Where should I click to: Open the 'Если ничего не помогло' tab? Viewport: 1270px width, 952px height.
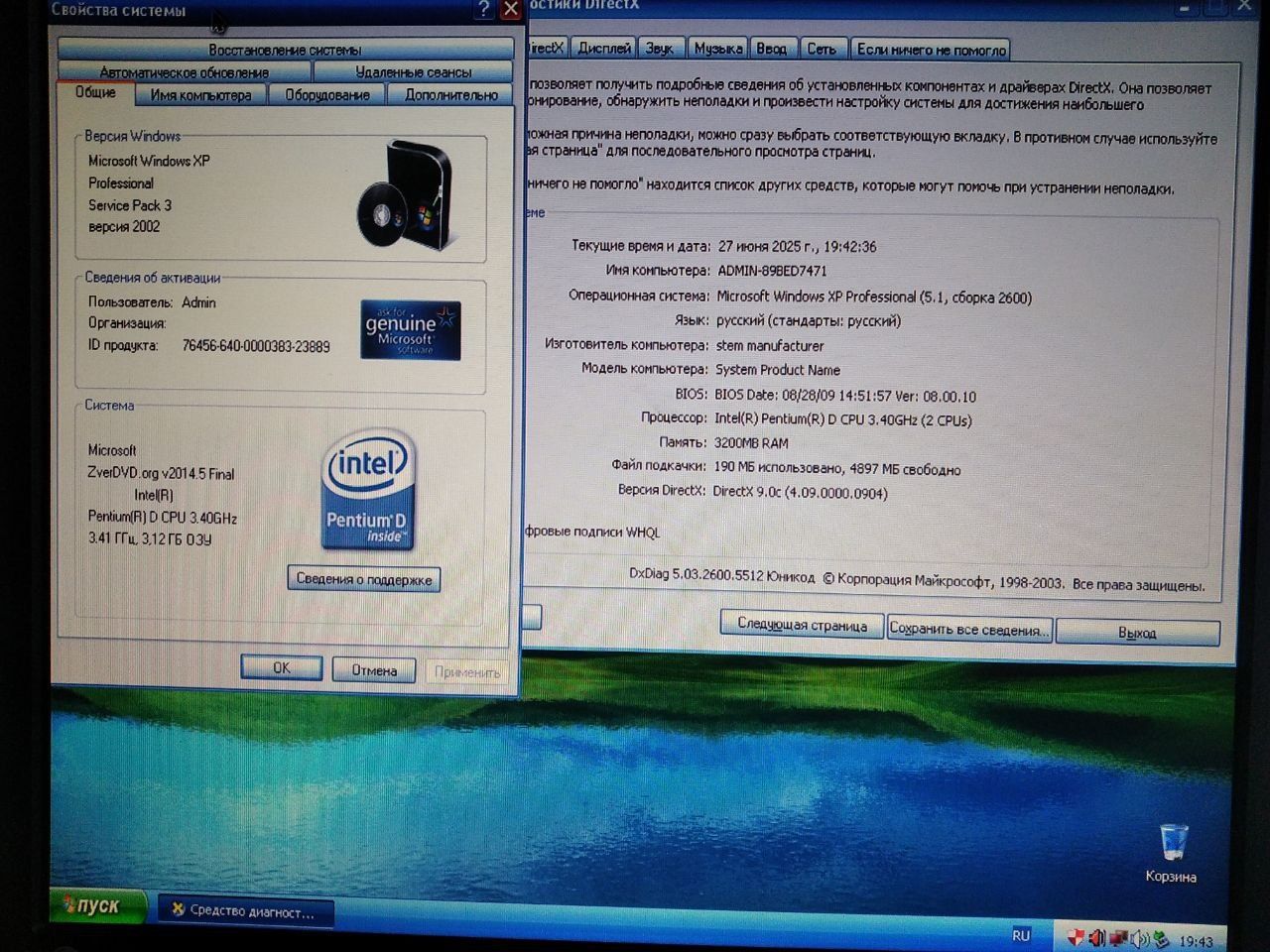click(x=931, y=49)
